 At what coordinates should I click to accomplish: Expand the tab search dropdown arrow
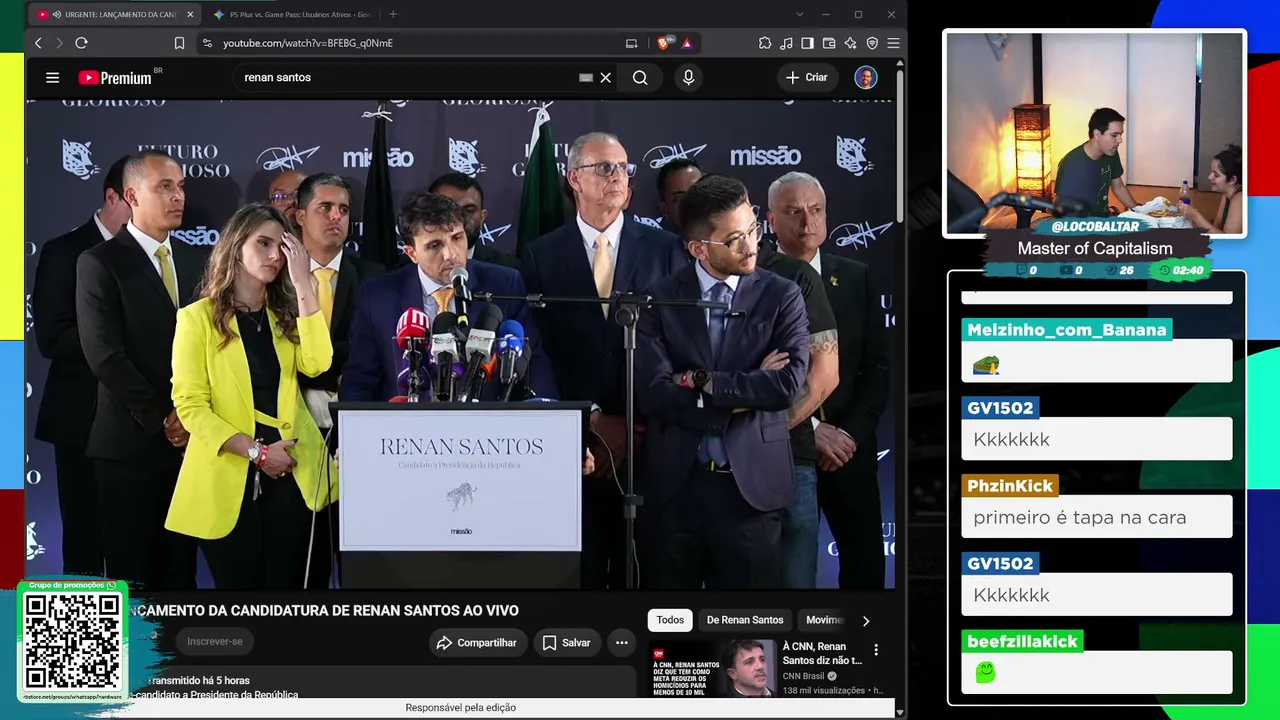799,14
